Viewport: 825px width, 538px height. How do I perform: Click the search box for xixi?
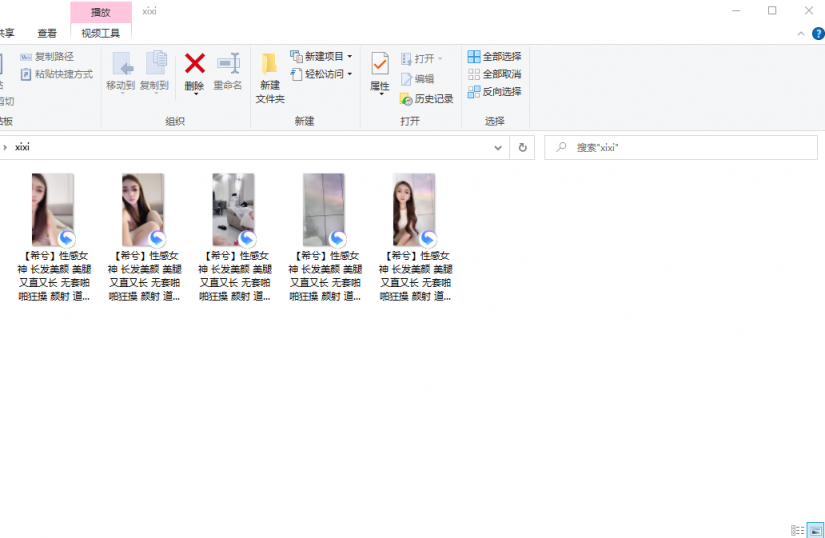pos(690,147)
